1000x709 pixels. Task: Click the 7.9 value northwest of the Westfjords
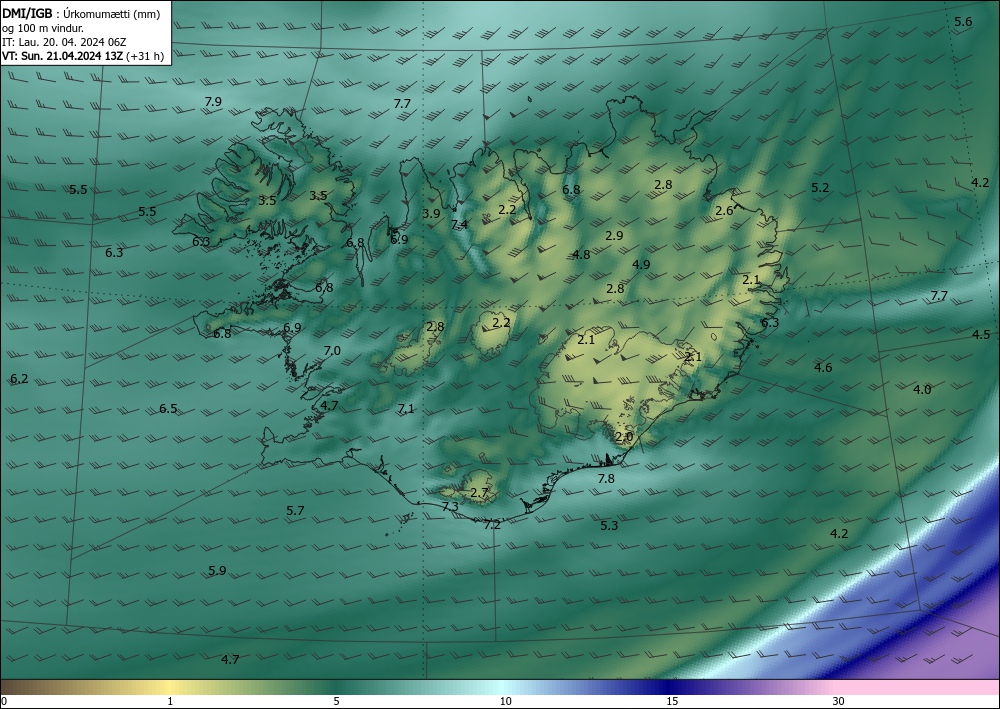[213, 101]
